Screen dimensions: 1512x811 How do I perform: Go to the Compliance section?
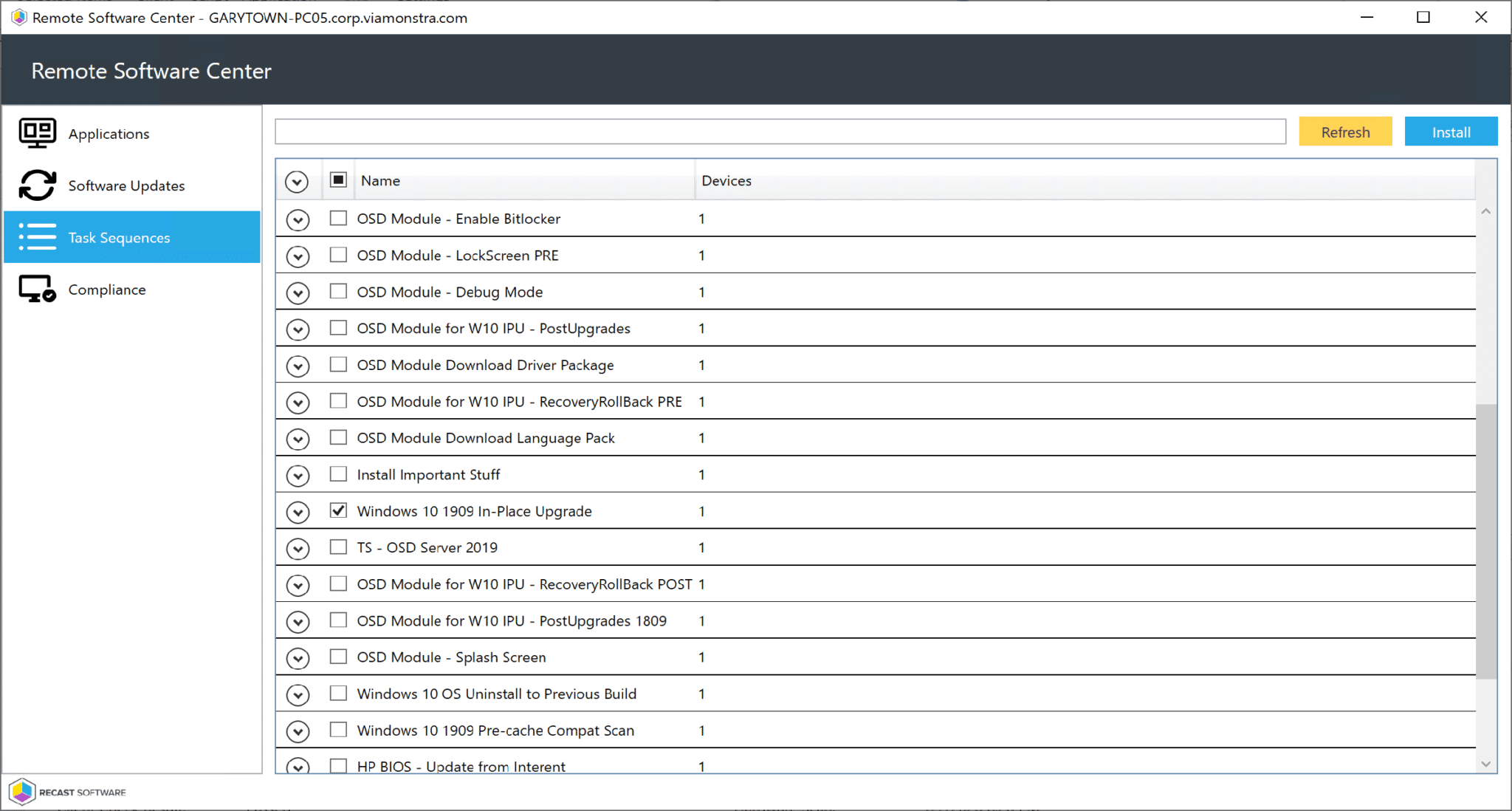[132, 290]
